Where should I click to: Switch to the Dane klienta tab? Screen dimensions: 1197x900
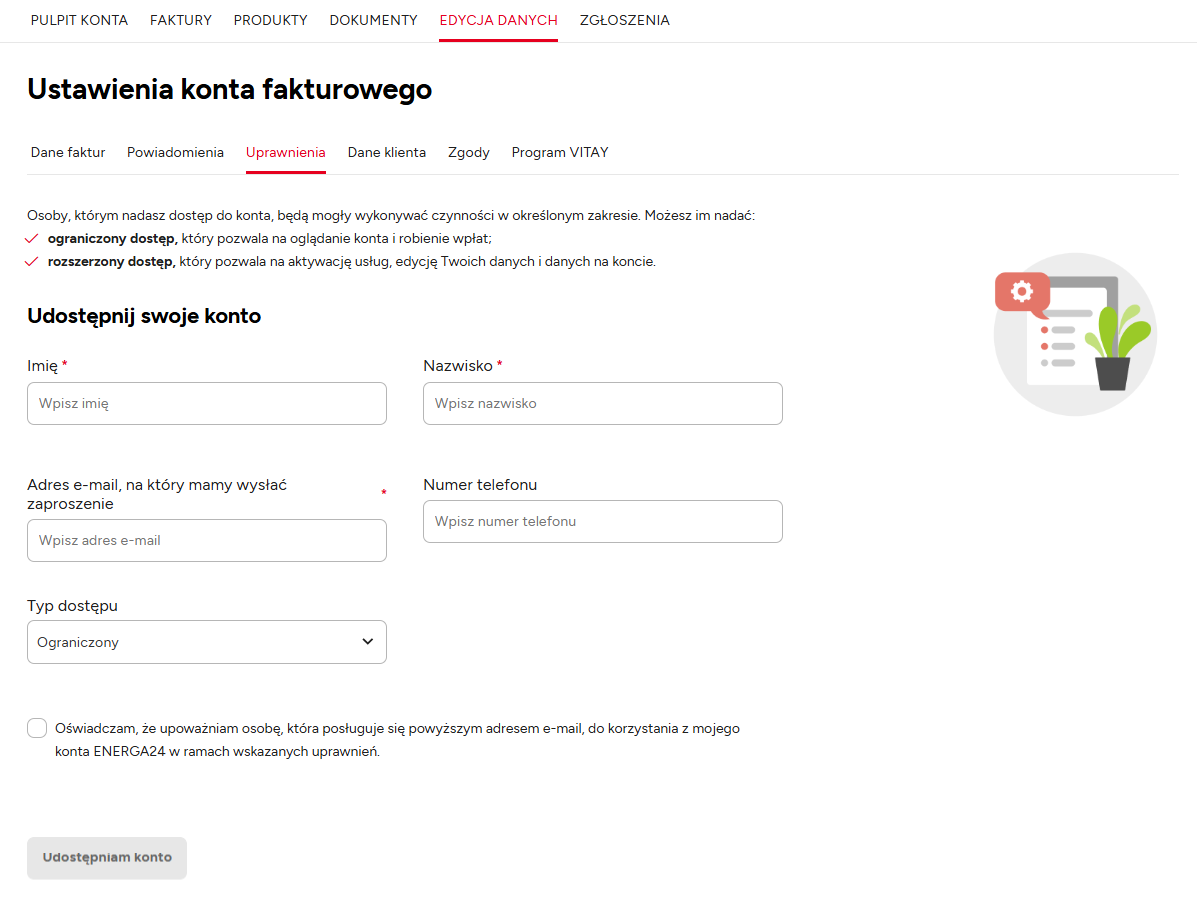point(386,153)
